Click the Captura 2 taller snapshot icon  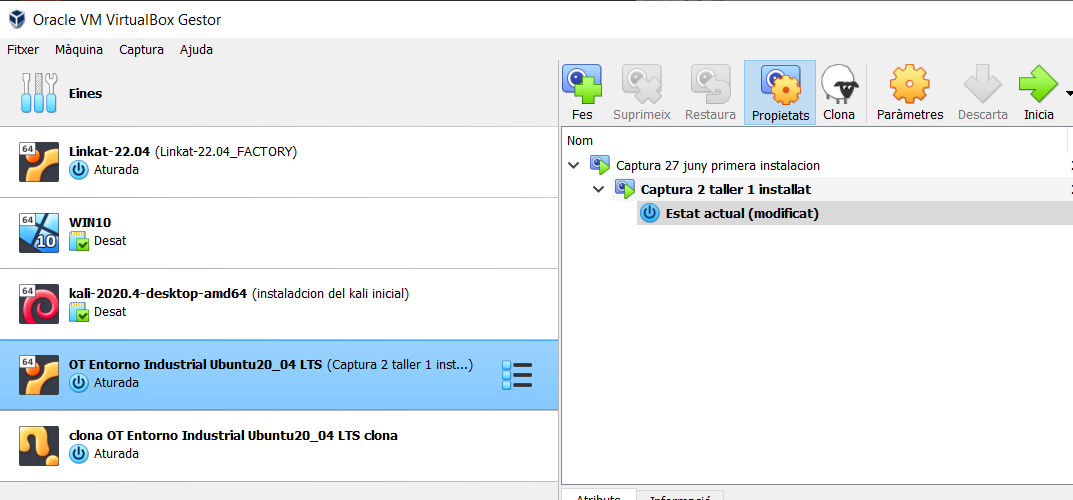point(625,189)
